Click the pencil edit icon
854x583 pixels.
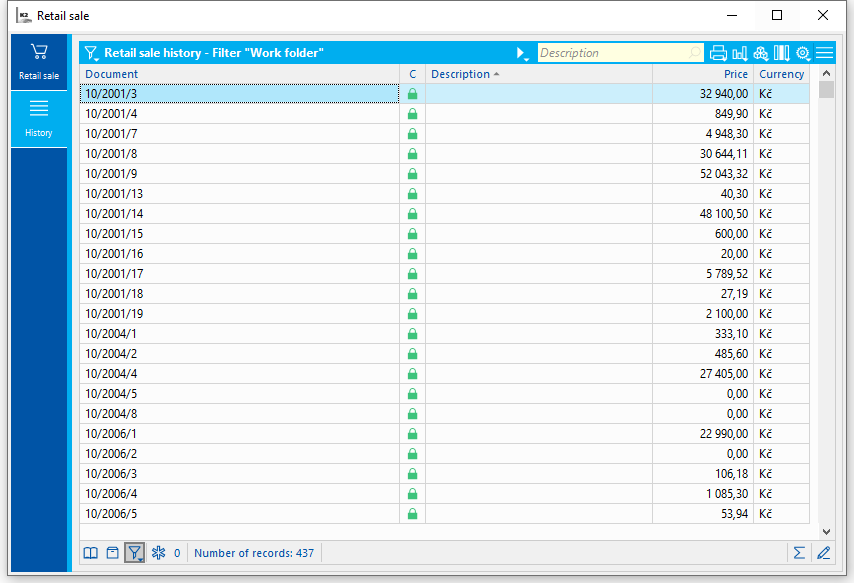pos(824,553)
